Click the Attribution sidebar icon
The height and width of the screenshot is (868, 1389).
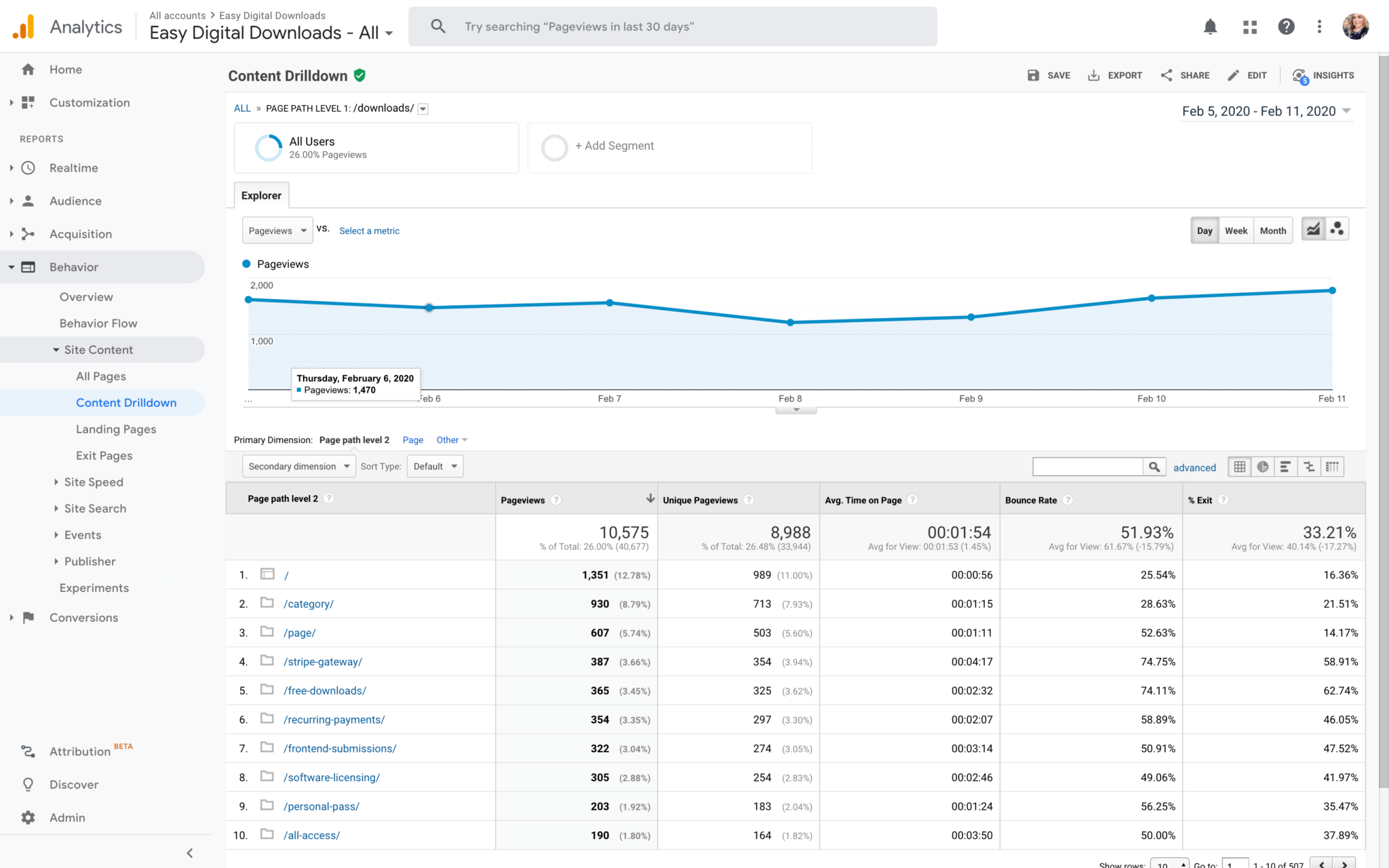click(x=28, y=751)
